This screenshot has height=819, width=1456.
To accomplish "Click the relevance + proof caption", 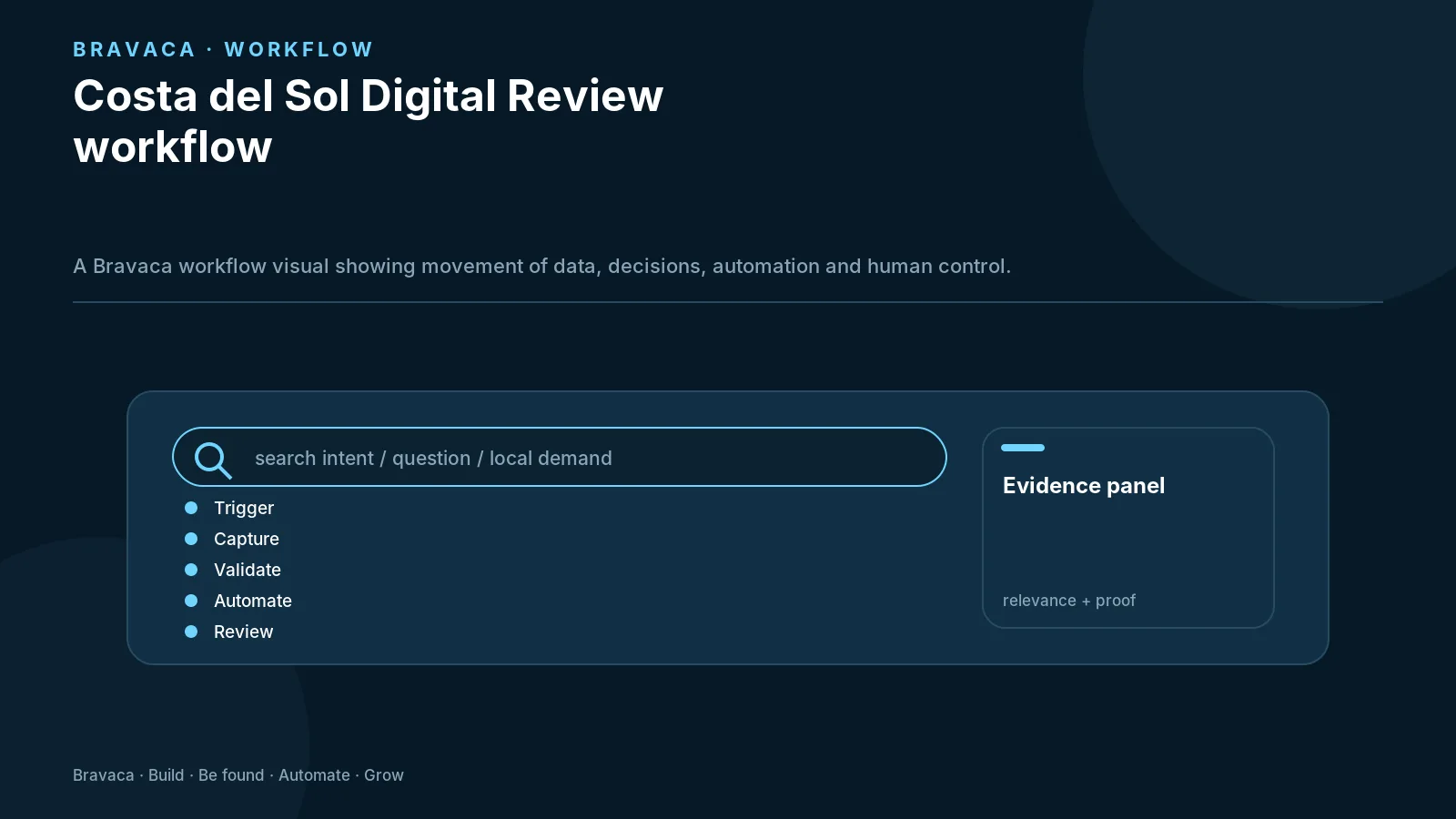I will [x=1069, y=601].
